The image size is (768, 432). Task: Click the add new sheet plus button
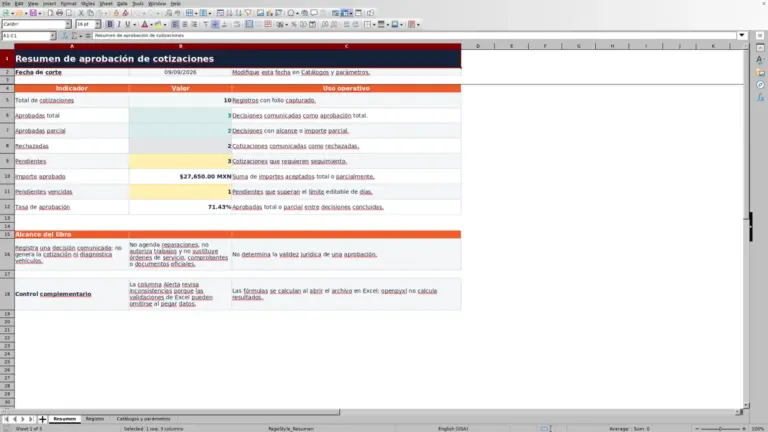[x=42, y=419]
